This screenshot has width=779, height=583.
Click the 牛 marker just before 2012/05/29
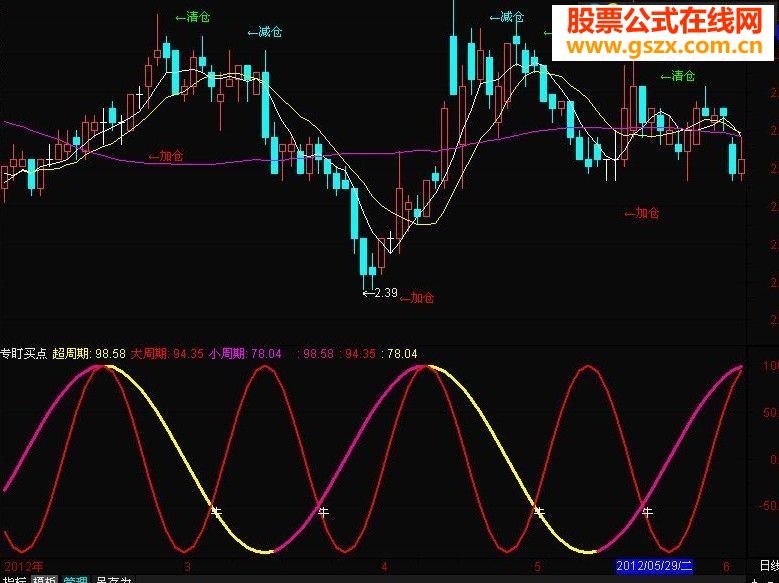tap(647, 511)
